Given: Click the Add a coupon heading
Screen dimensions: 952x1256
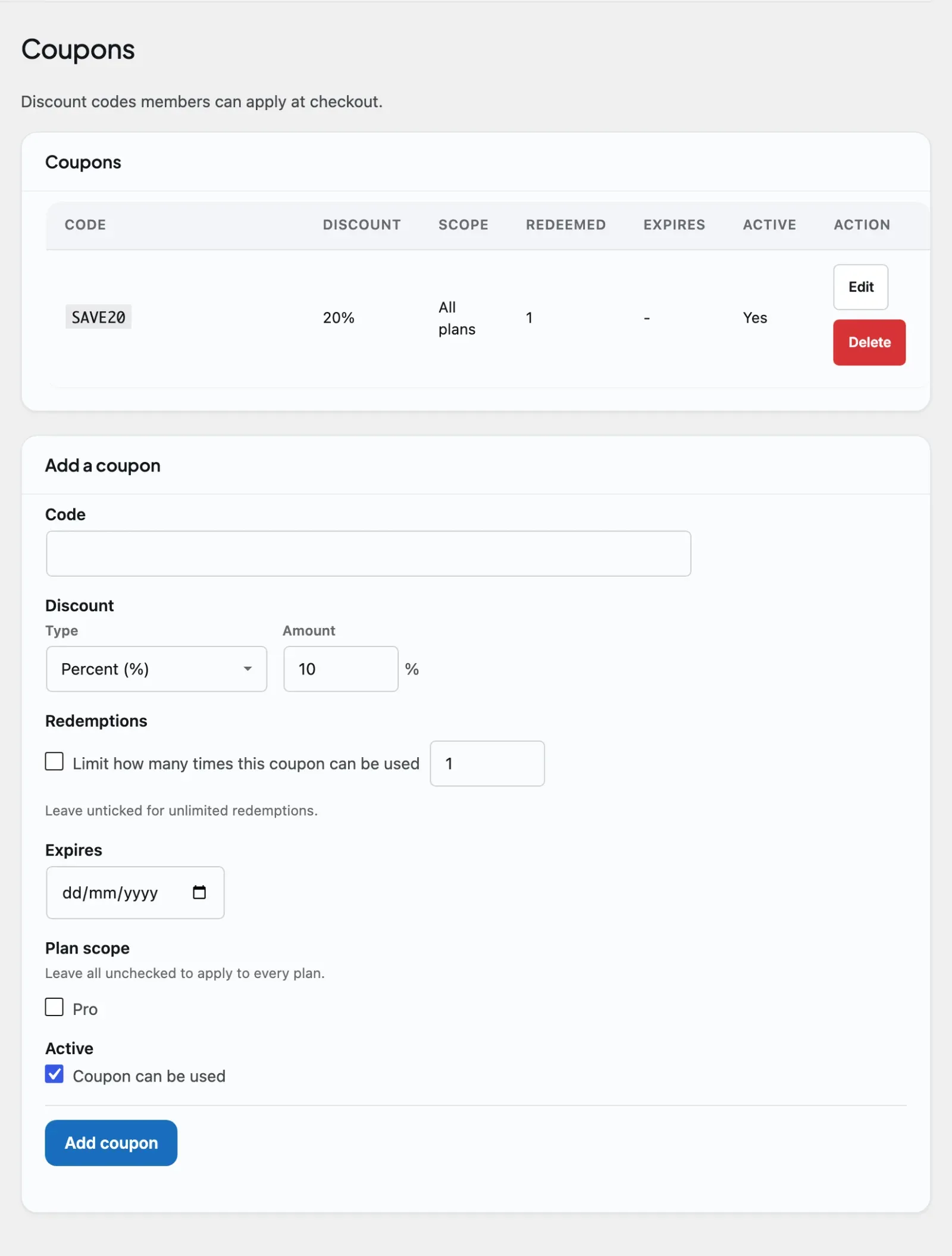Looking at the screenshot, I should click(103, 465).
